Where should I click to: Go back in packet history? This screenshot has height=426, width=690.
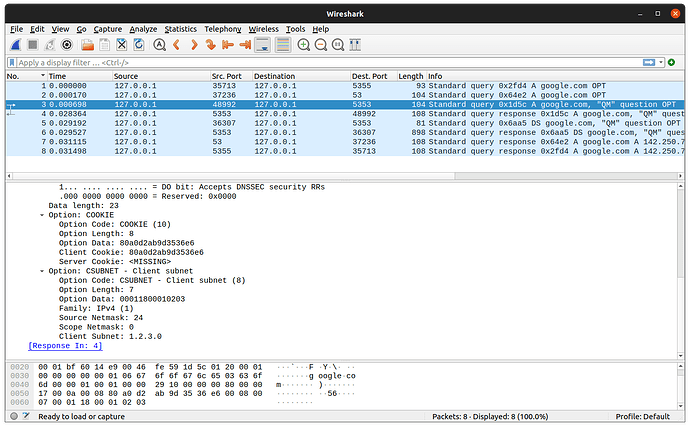pyautogui.click(x=177, y=45)
